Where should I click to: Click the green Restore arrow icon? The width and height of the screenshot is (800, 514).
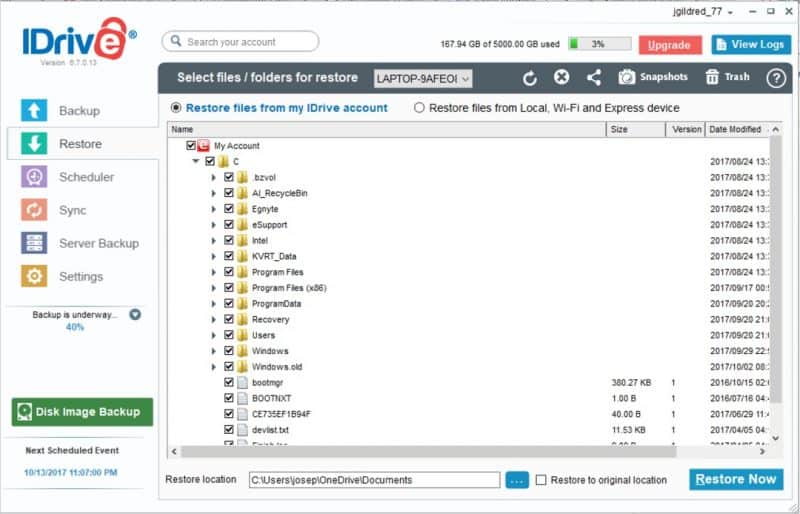34,143
